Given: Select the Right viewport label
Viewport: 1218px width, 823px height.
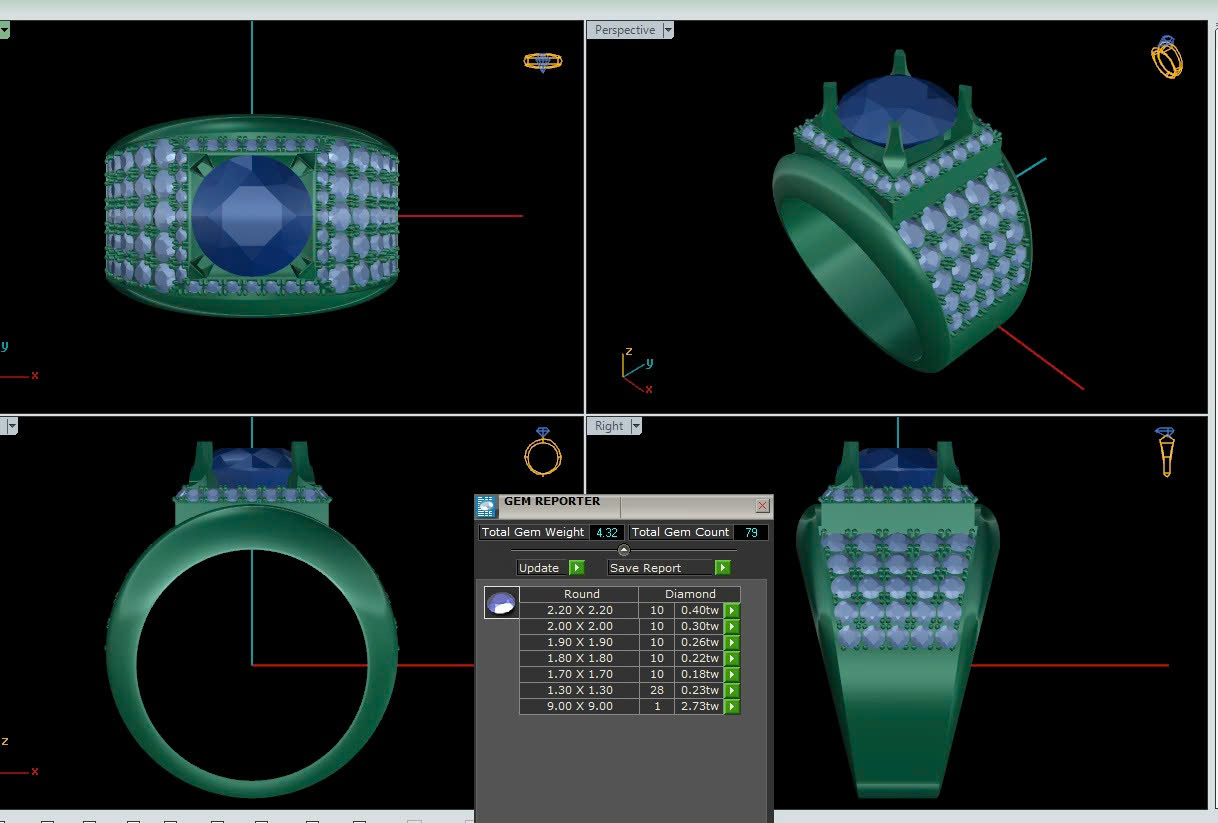Looking at the screenshot, I should 608,426.
